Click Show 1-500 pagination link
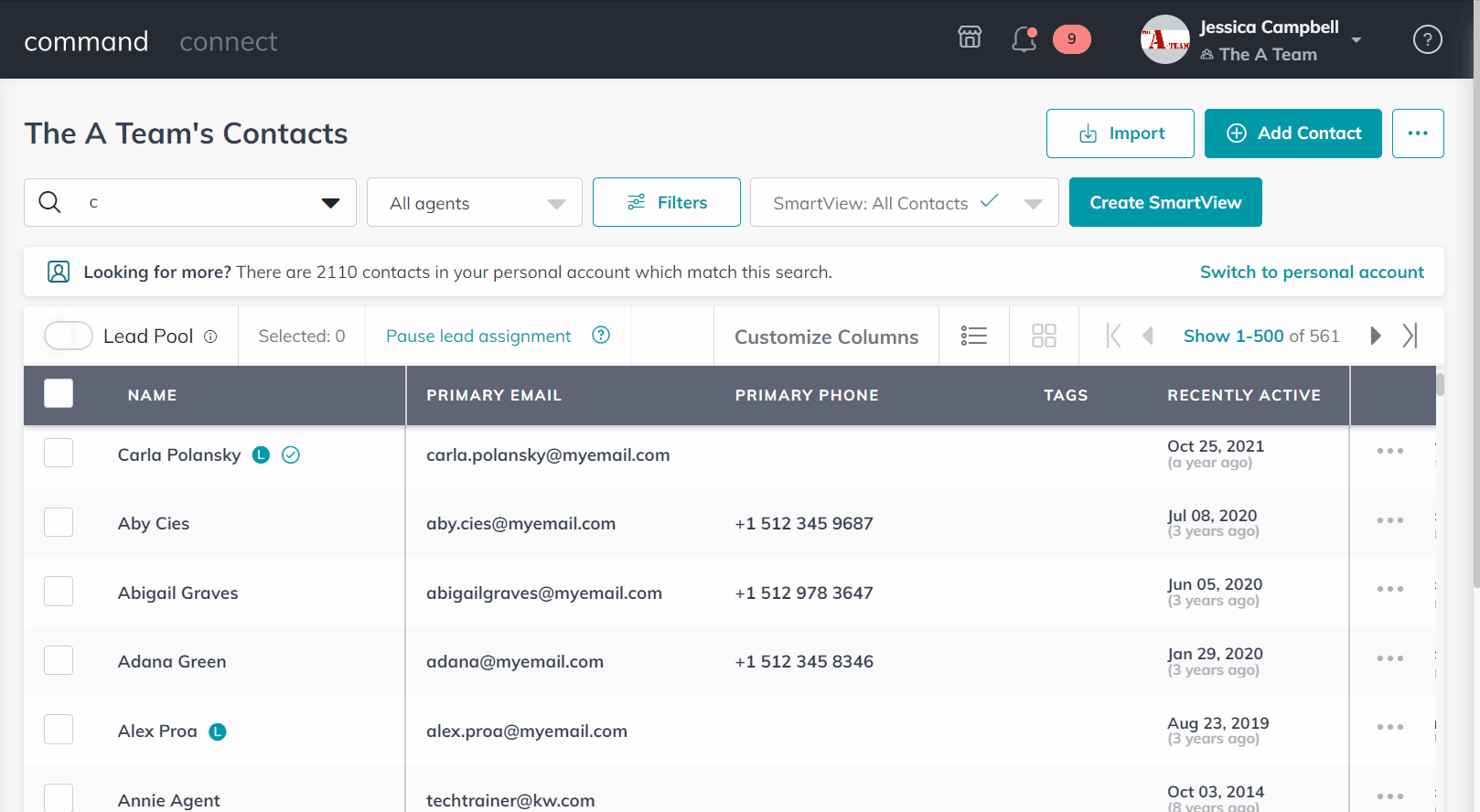Viewport: 1480px width, 812px height. pyautogui.click(x=1234, y=336)
